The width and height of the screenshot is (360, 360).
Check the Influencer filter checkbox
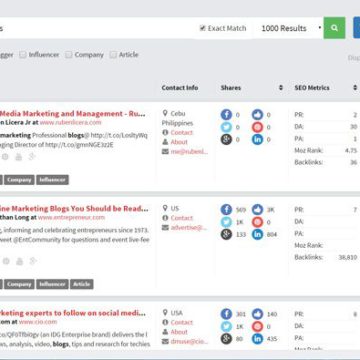[x=23, y=55]
